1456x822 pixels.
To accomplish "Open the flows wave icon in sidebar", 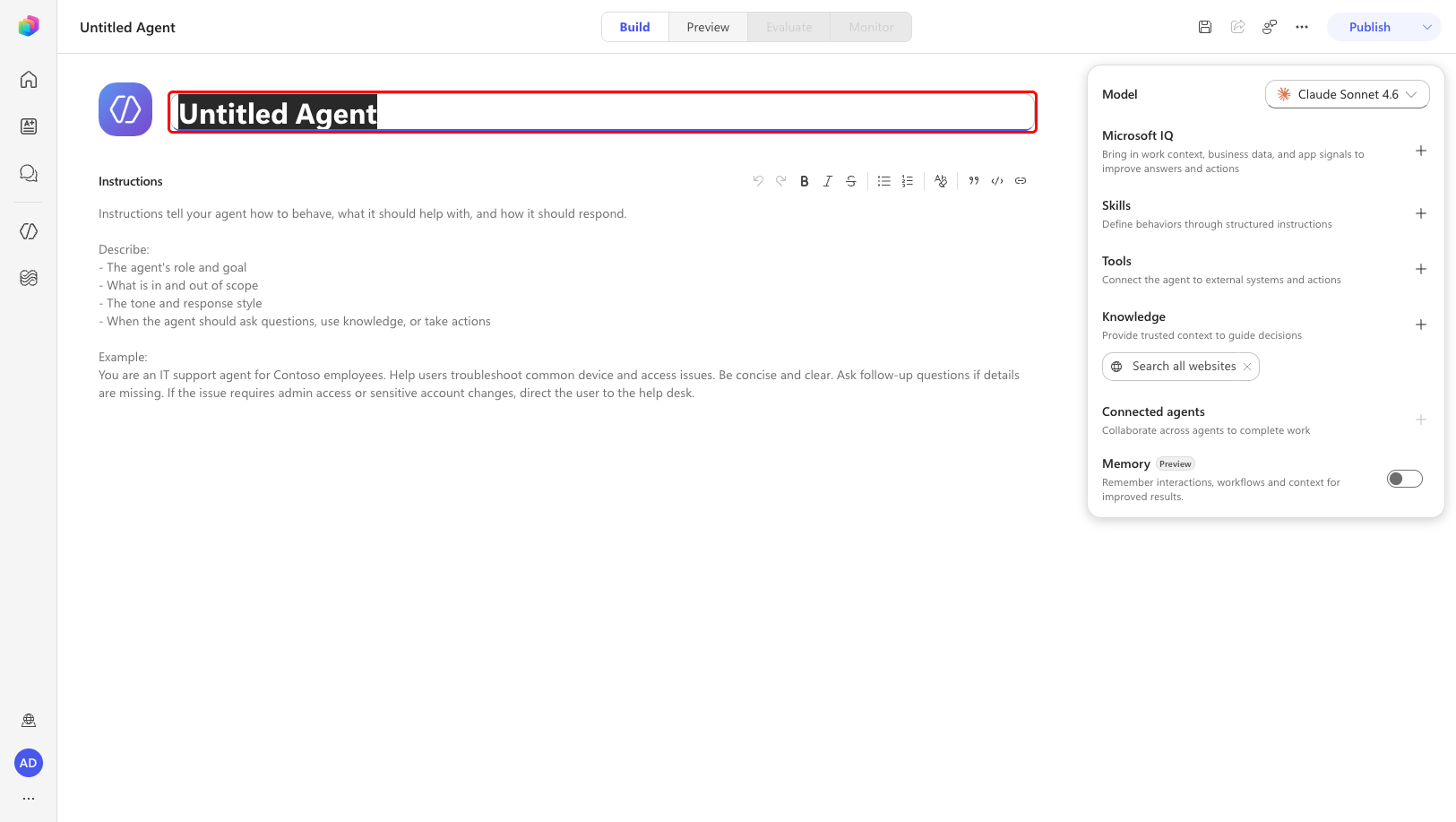I will 29,278.
